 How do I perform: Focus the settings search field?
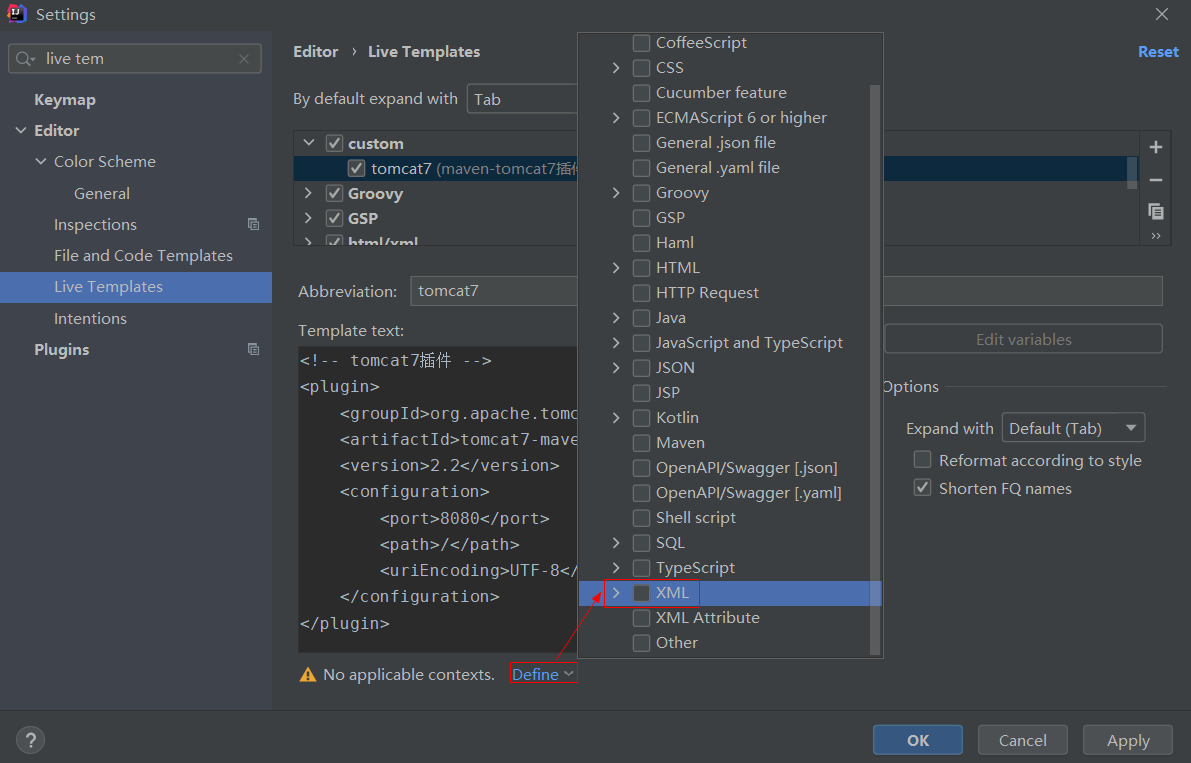point(135,58)
